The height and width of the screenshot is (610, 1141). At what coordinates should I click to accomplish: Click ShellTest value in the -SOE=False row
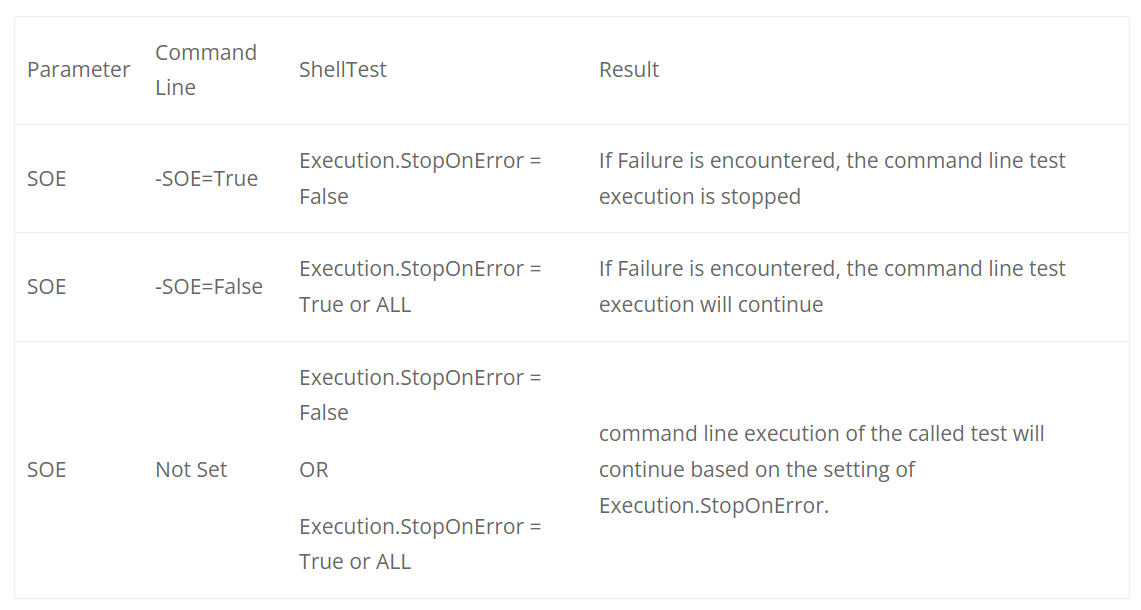pos(419,287)
